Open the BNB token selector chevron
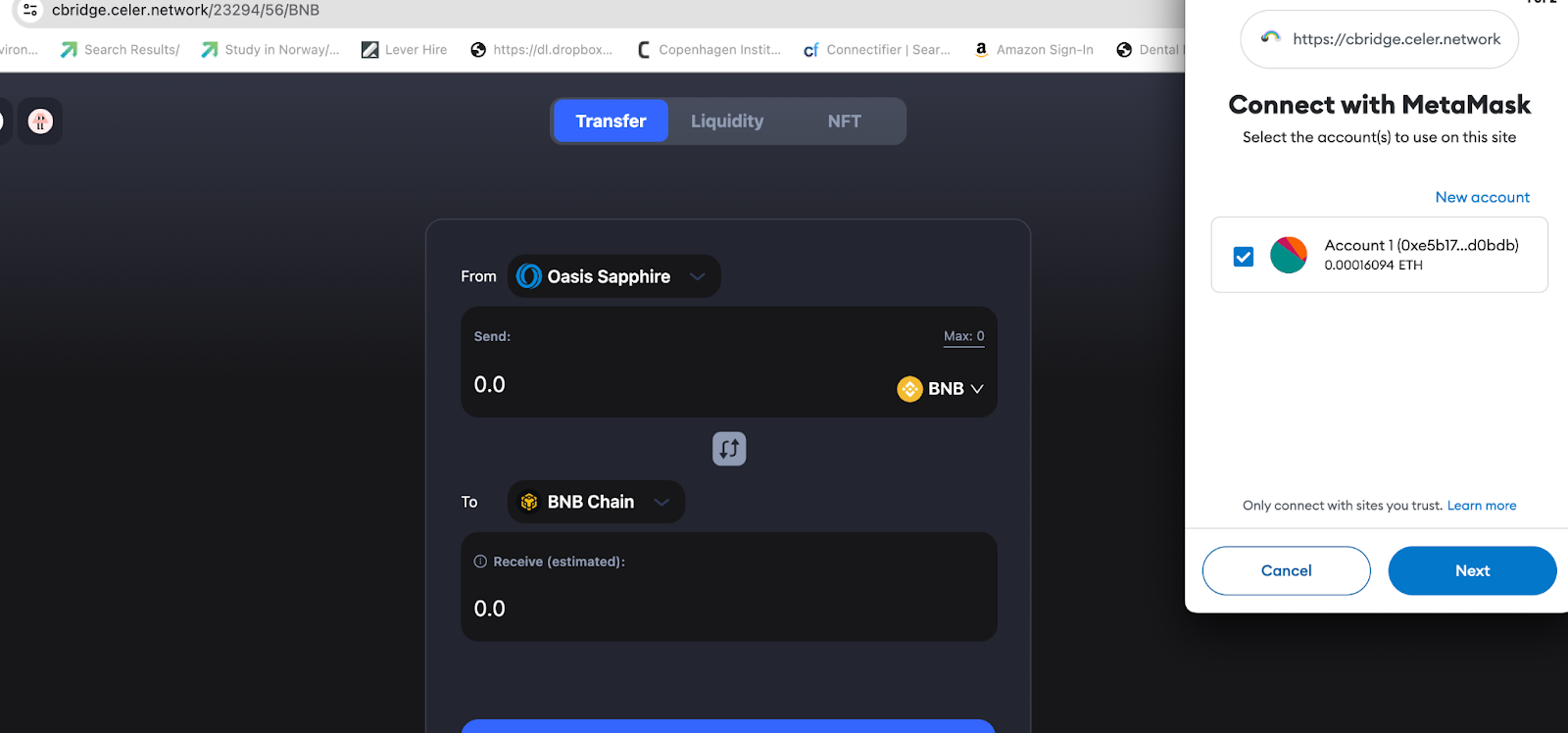 click(976, 389)
